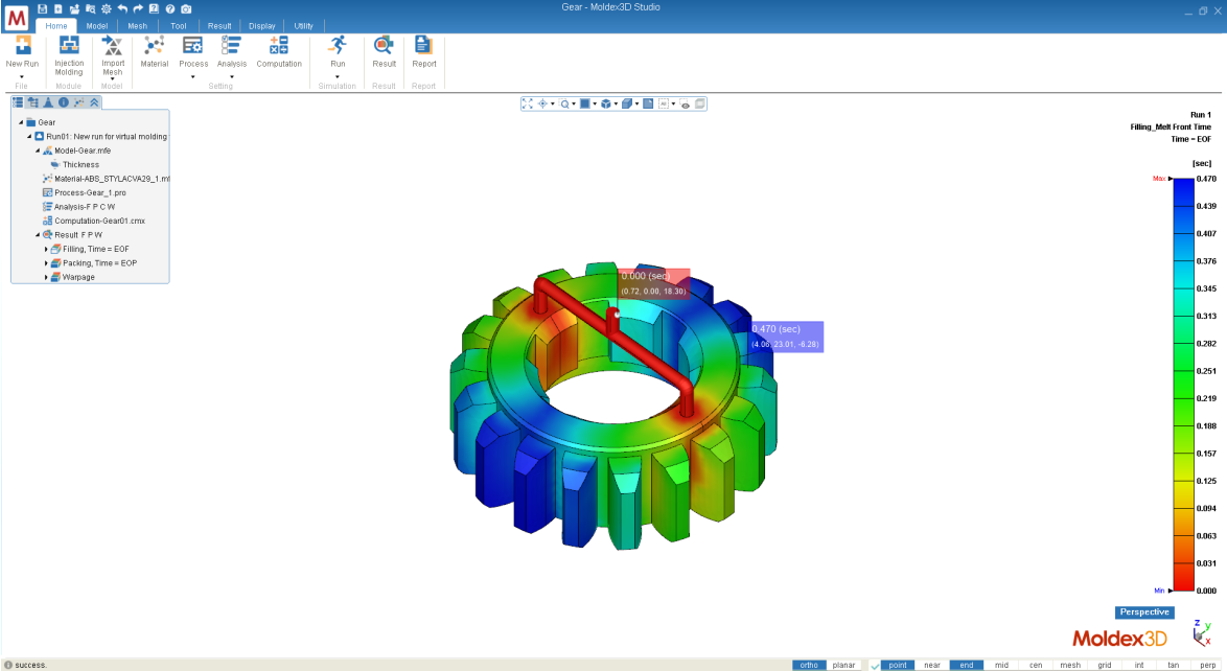Click the Undo arrow in quick access toolbar

pos(122,8)
